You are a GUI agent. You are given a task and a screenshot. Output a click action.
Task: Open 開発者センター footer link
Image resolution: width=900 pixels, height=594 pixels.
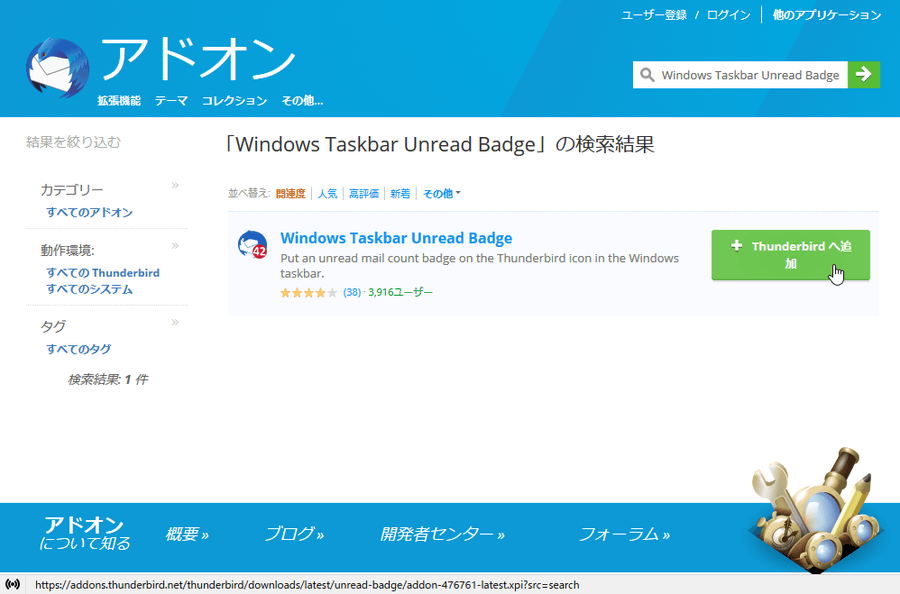pos(443,534)
